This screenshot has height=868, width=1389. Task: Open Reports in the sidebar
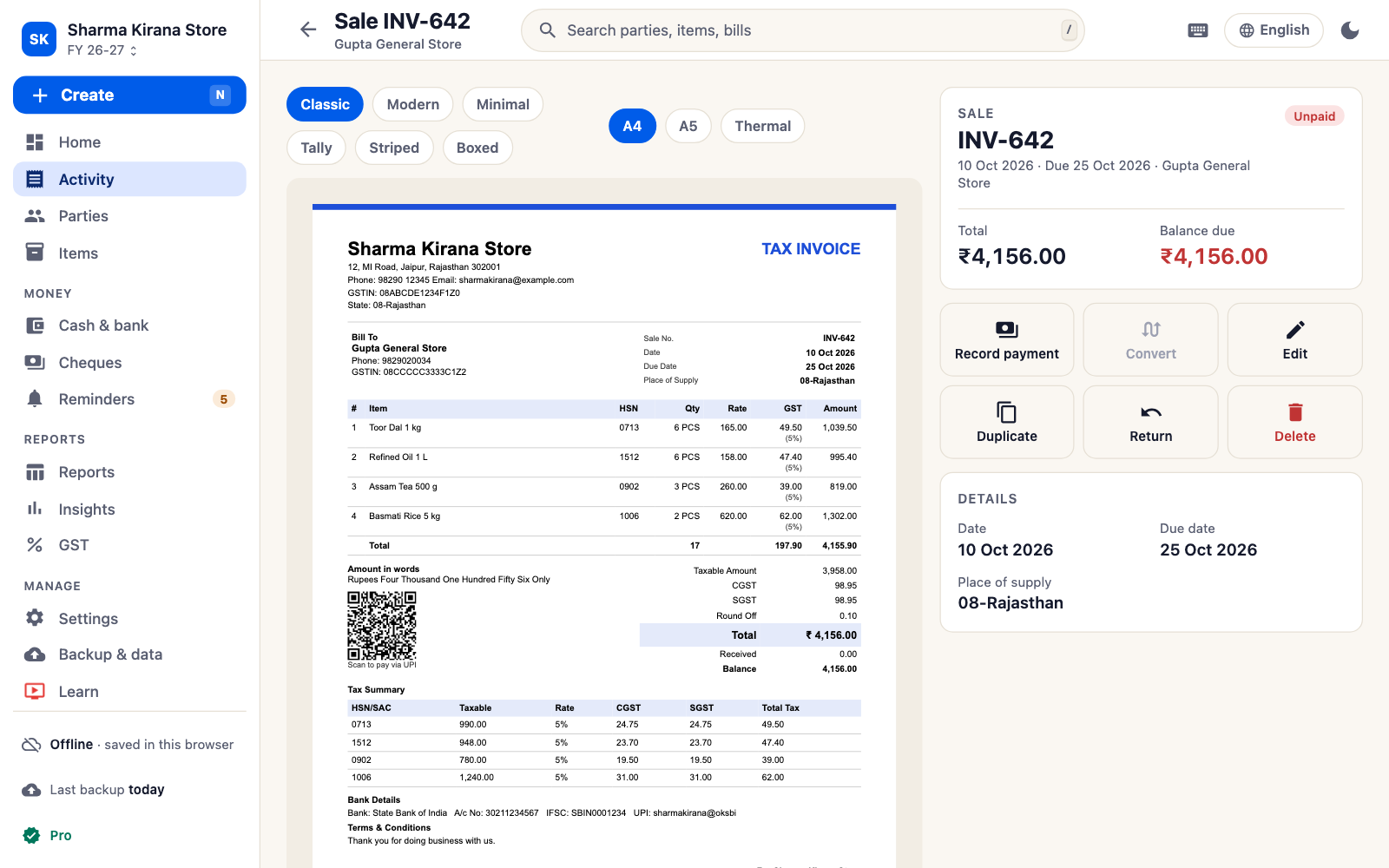tap(129, 472)
